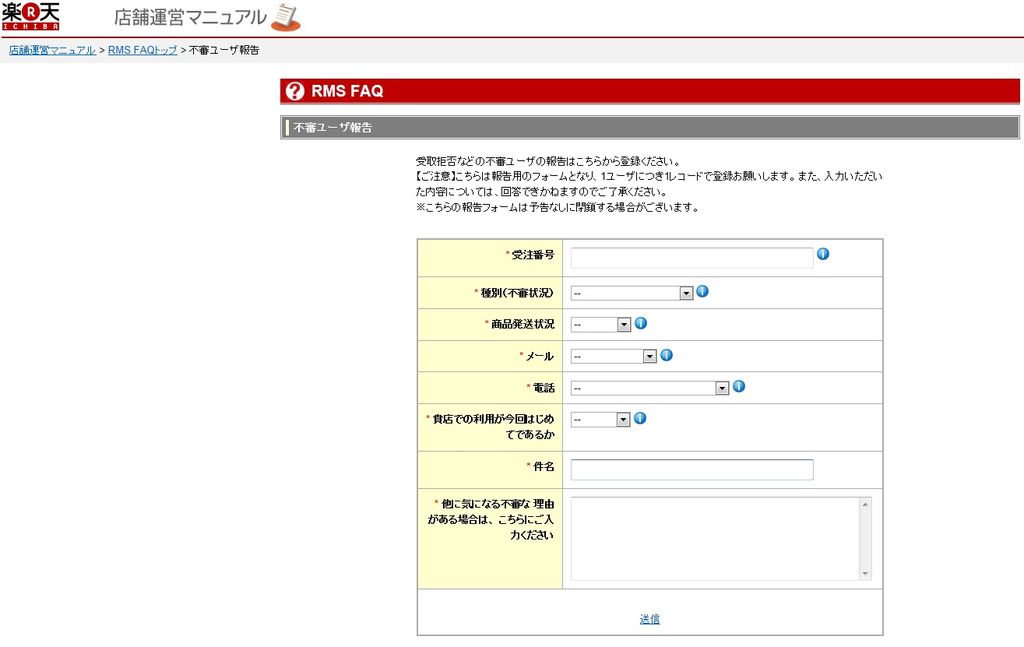Click info icon beside 貴店での利用が今回はじめて dropdown
Viewport: 1024px width, 647px height.
click(x=640, y=418)
